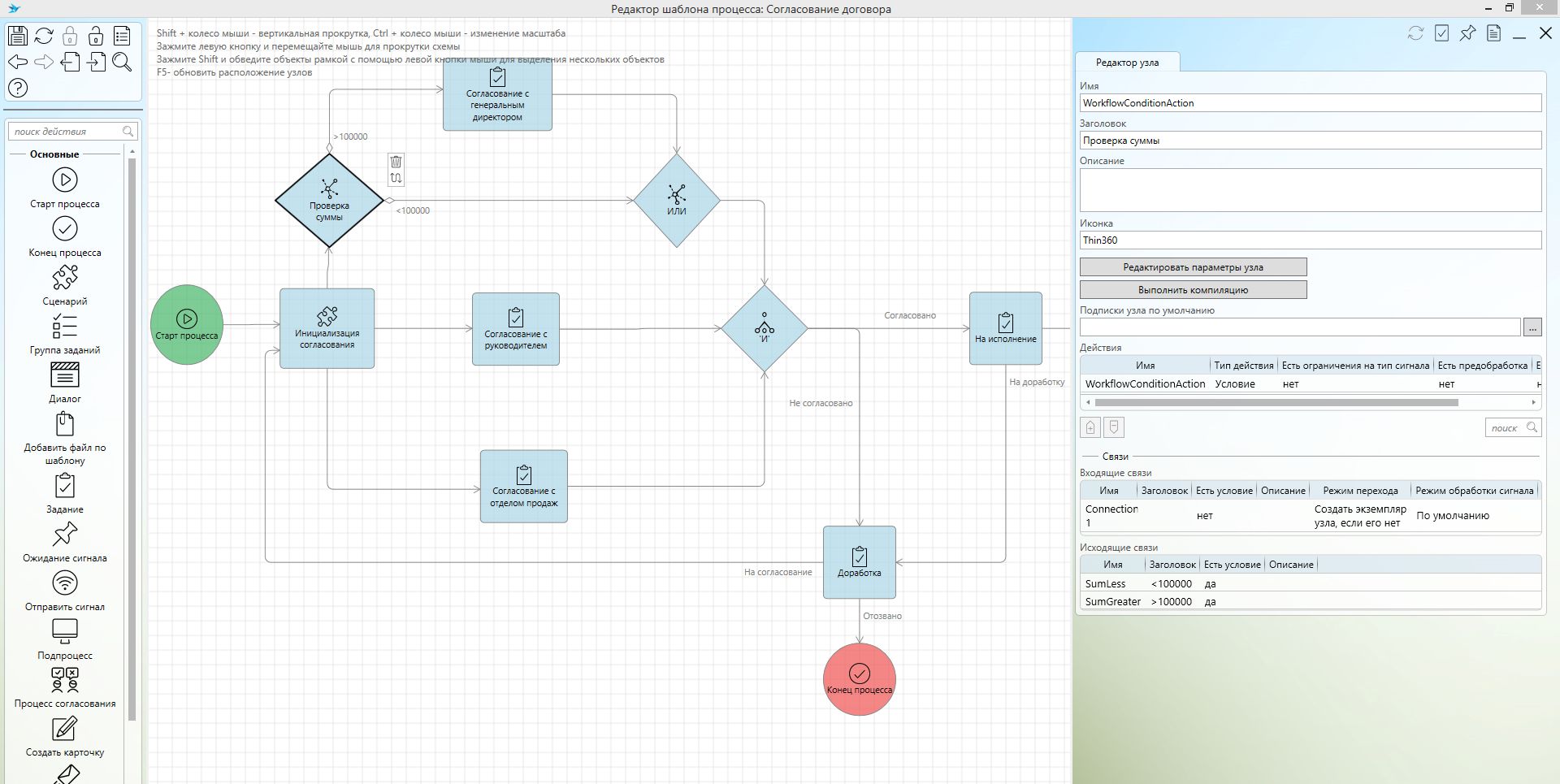Pick Ожидание сигнала pin icon in palette
The image size is (1560, 784).
point(65,535)
